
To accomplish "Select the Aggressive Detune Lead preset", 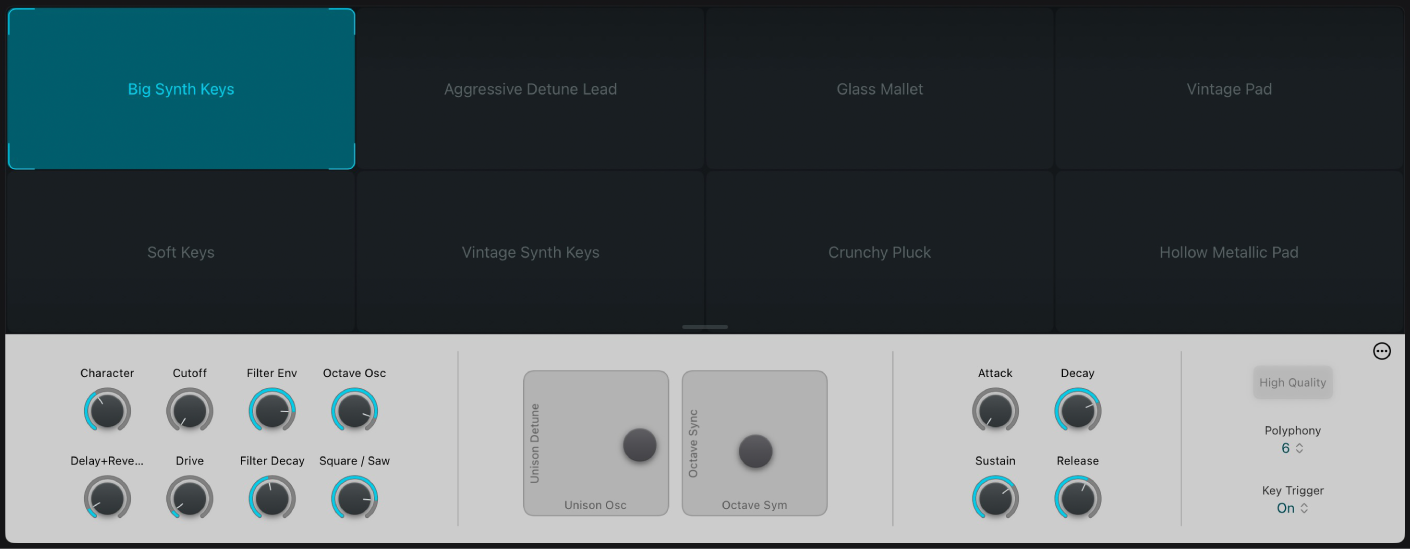I will pyautogui.click(x=530, y=89).
